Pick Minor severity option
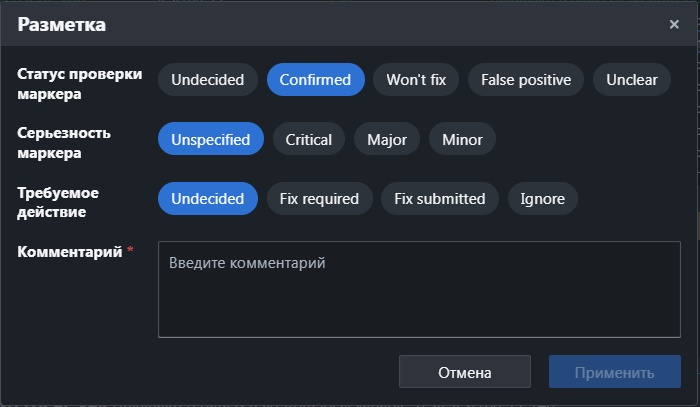The height and width of the screenshot is (407, 700). (x=462, y=139)
